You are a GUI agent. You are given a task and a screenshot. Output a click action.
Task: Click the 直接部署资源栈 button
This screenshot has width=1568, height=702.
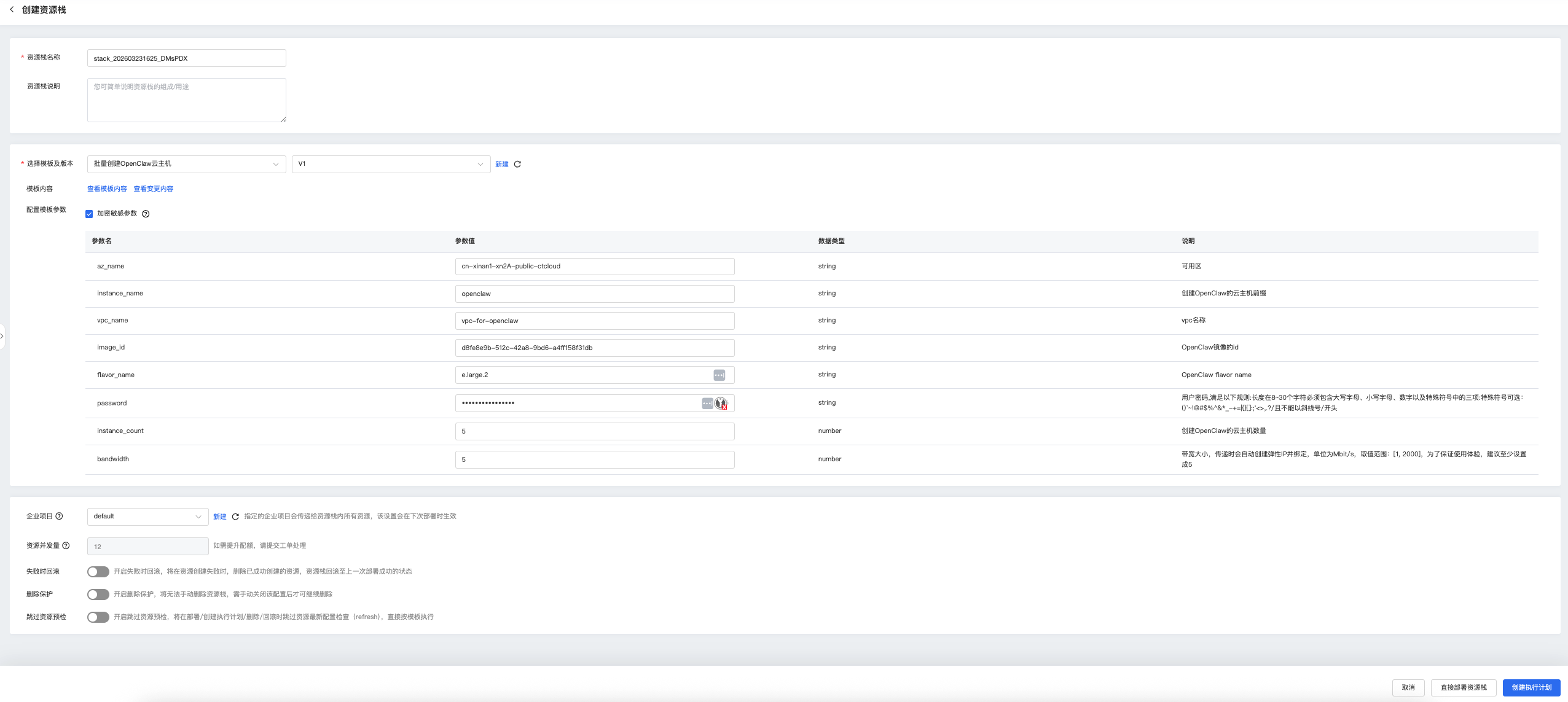[1463, 687]
